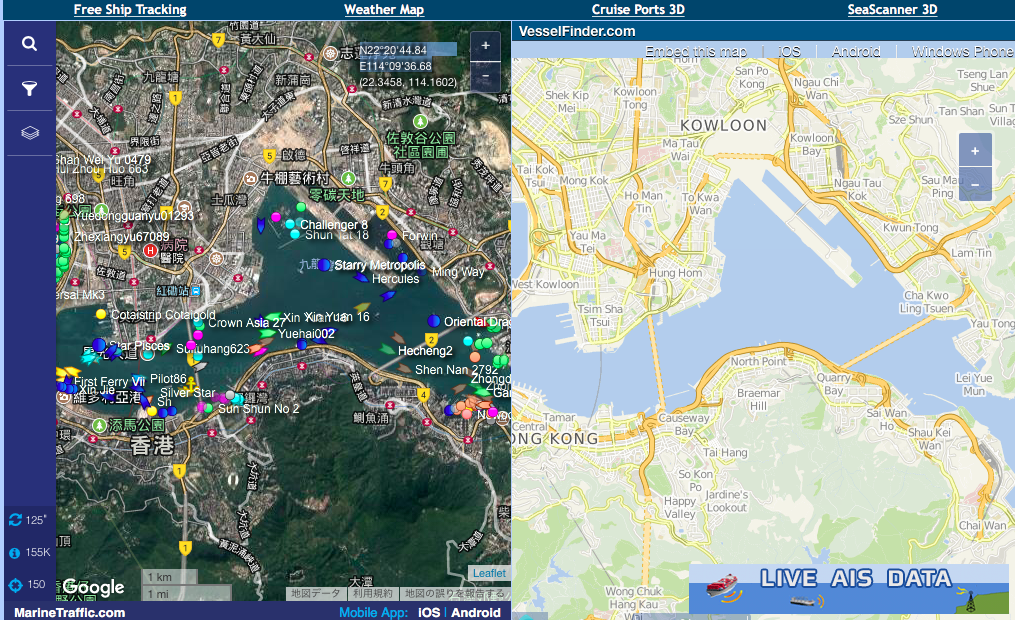Click the Crown Asia 27 vessel label
The width and height of the screenshot is (1015, 620).
click(247, 322)
